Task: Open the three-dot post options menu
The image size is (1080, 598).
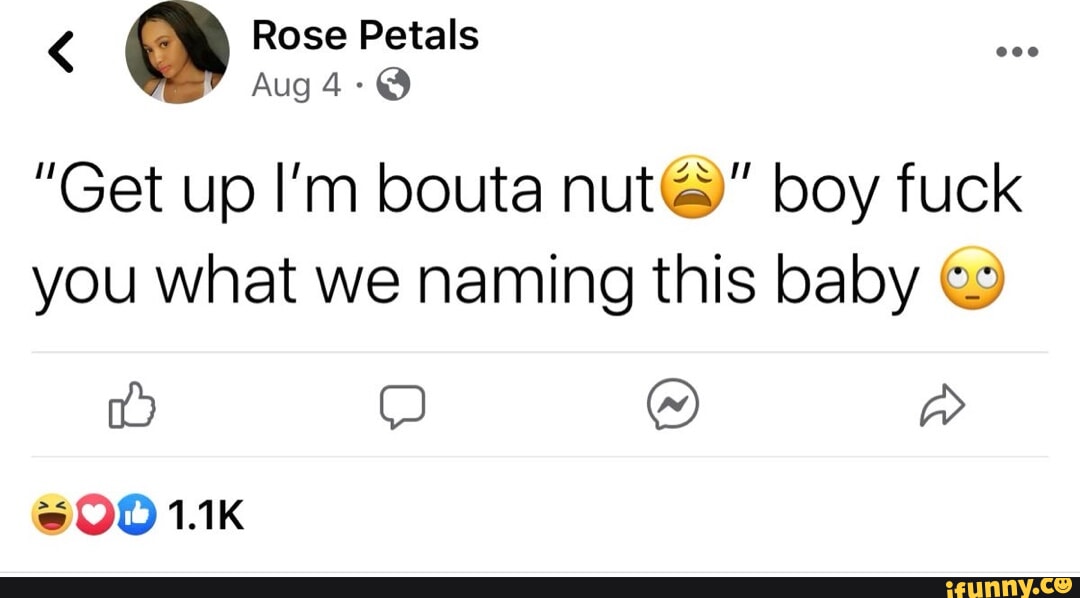Action: click(x=1018, y=51)
